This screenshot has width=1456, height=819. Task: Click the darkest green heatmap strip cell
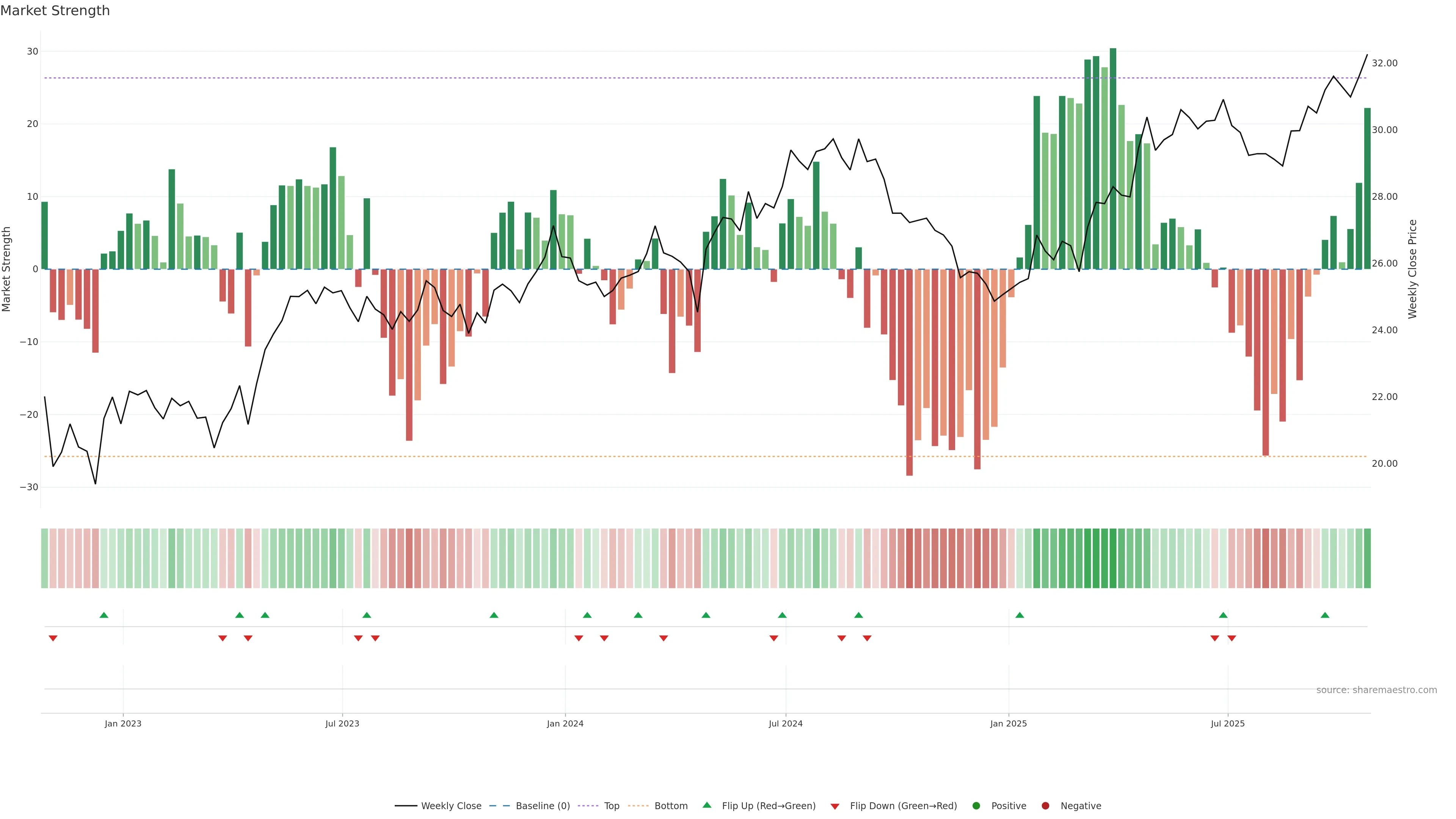[x=1113, y=559]
